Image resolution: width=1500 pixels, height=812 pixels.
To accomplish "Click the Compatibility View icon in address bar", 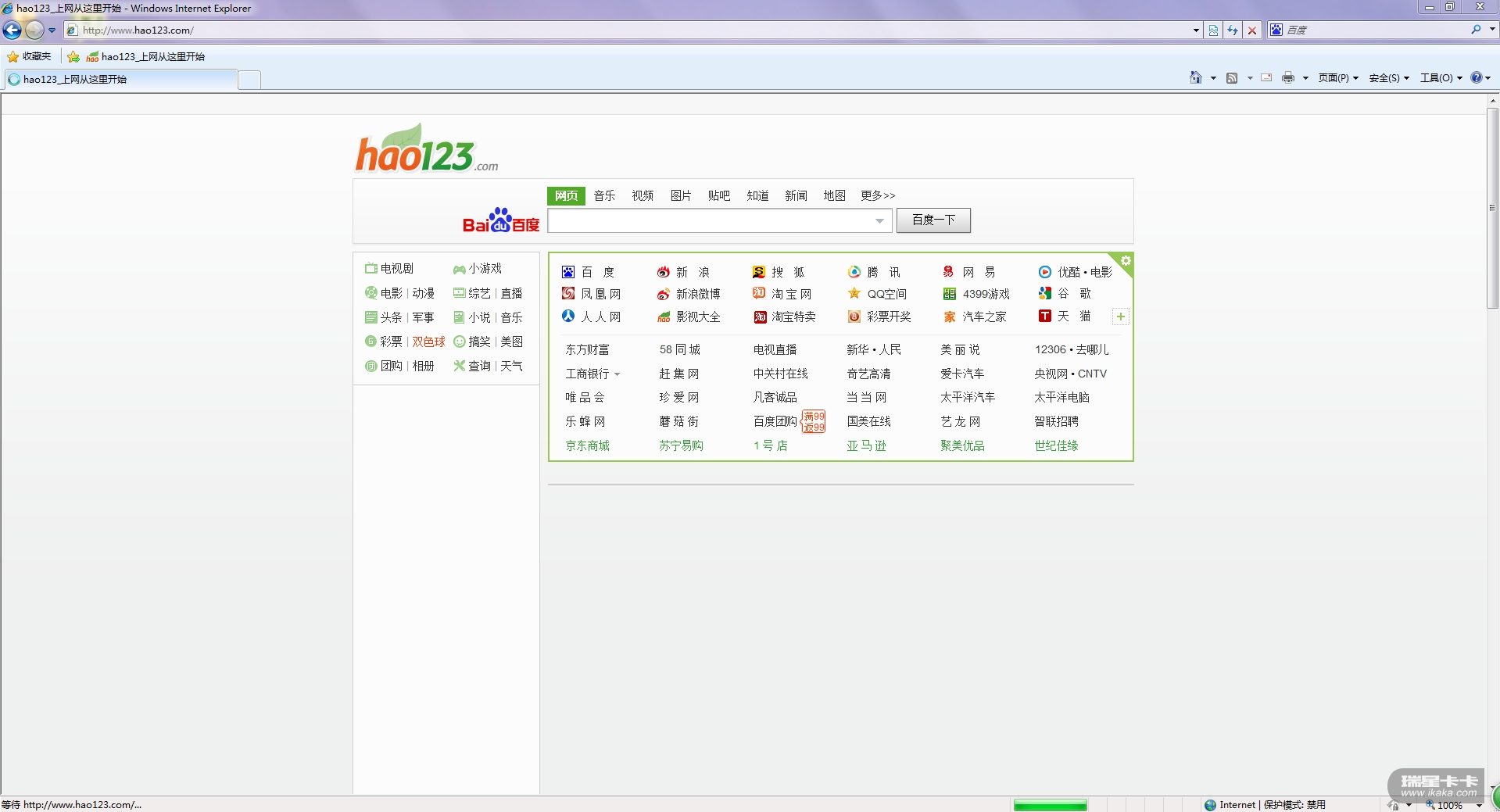I will click(1213, 30).
